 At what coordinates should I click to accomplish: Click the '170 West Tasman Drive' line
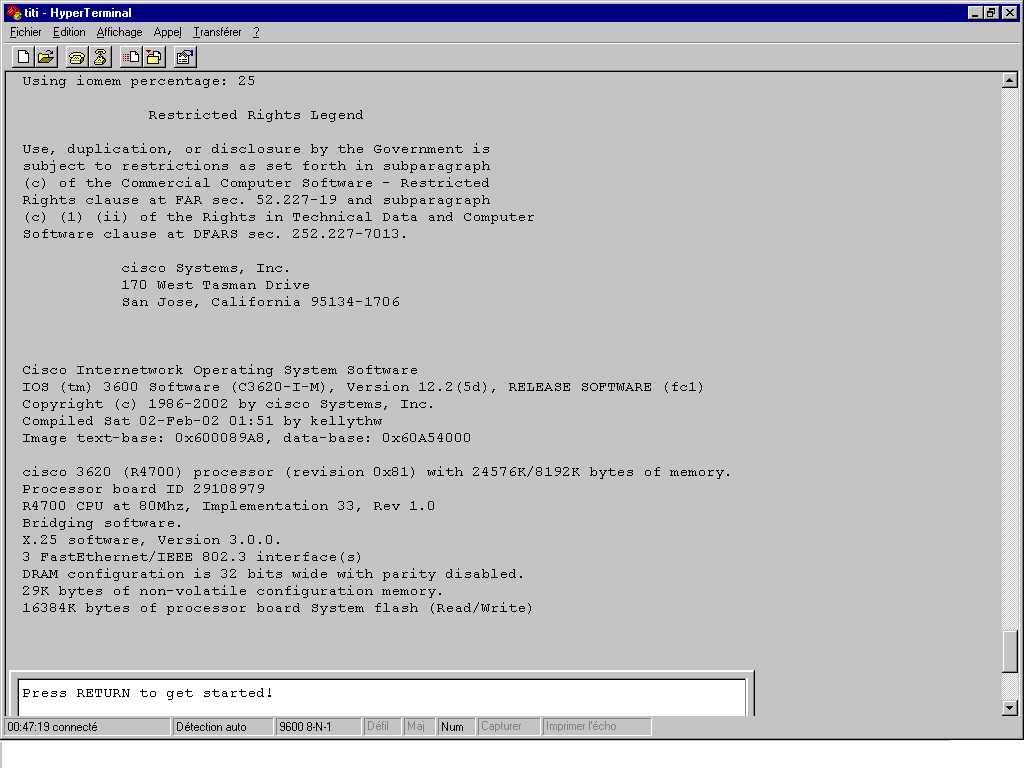216,285
